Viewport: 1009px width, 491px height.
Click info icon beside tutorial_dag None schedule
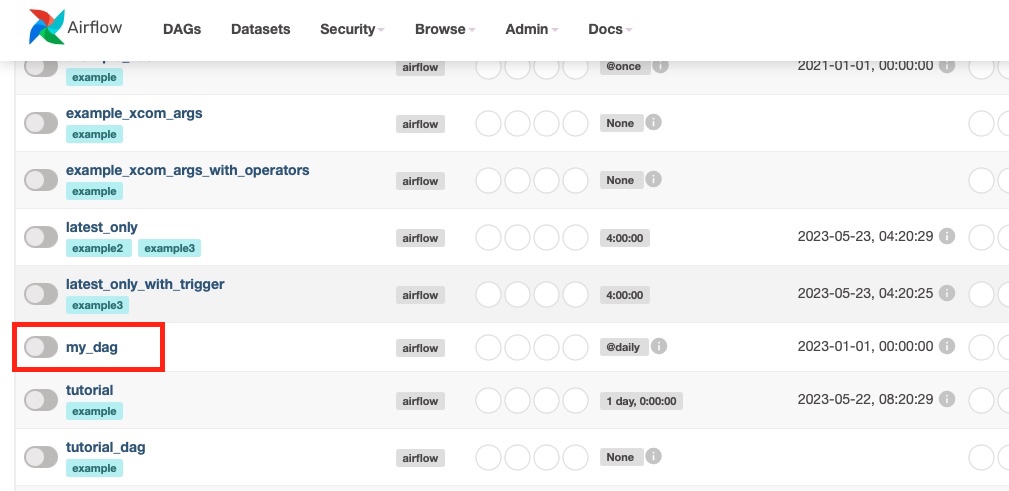click(x=653, y=457)
